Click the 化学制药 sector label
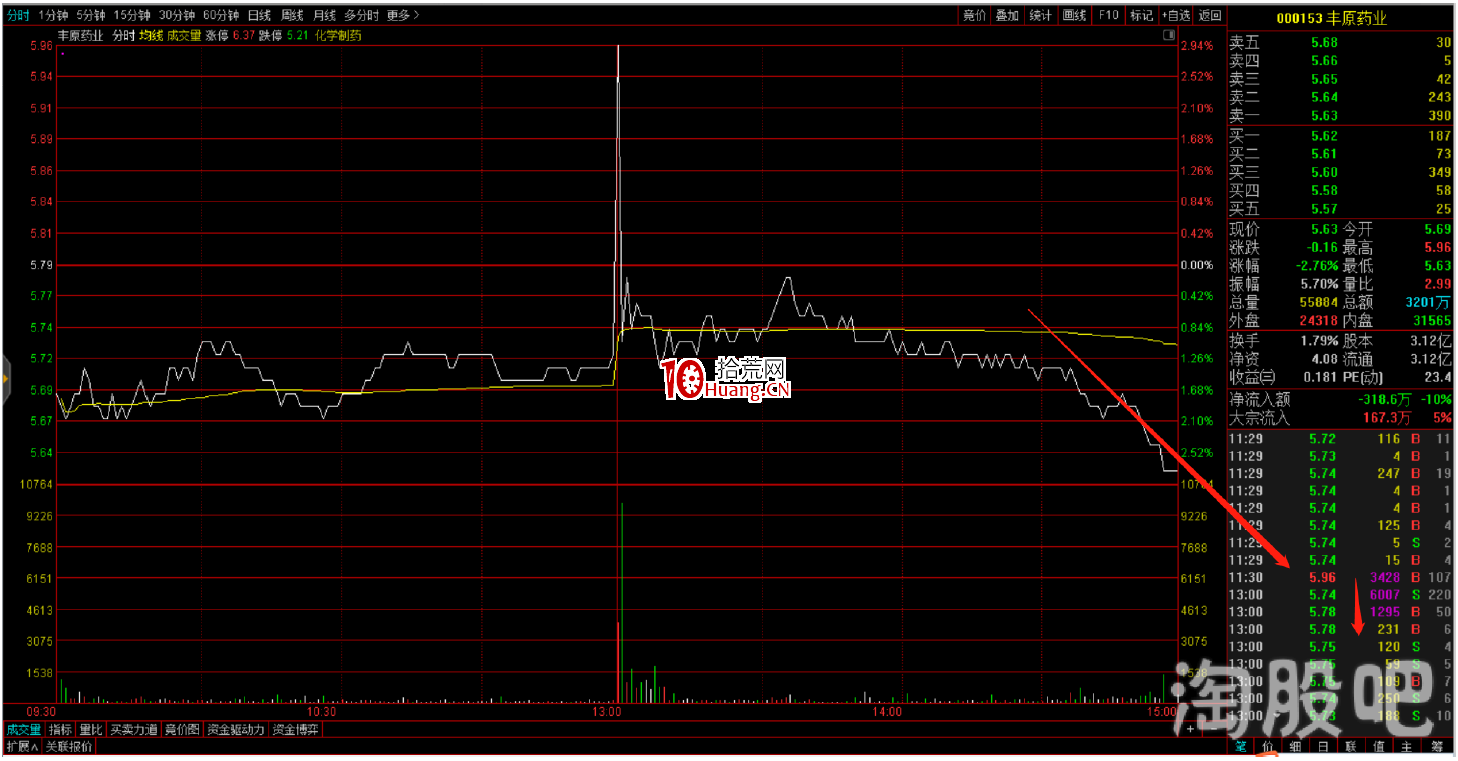 [x=338, y=35]
